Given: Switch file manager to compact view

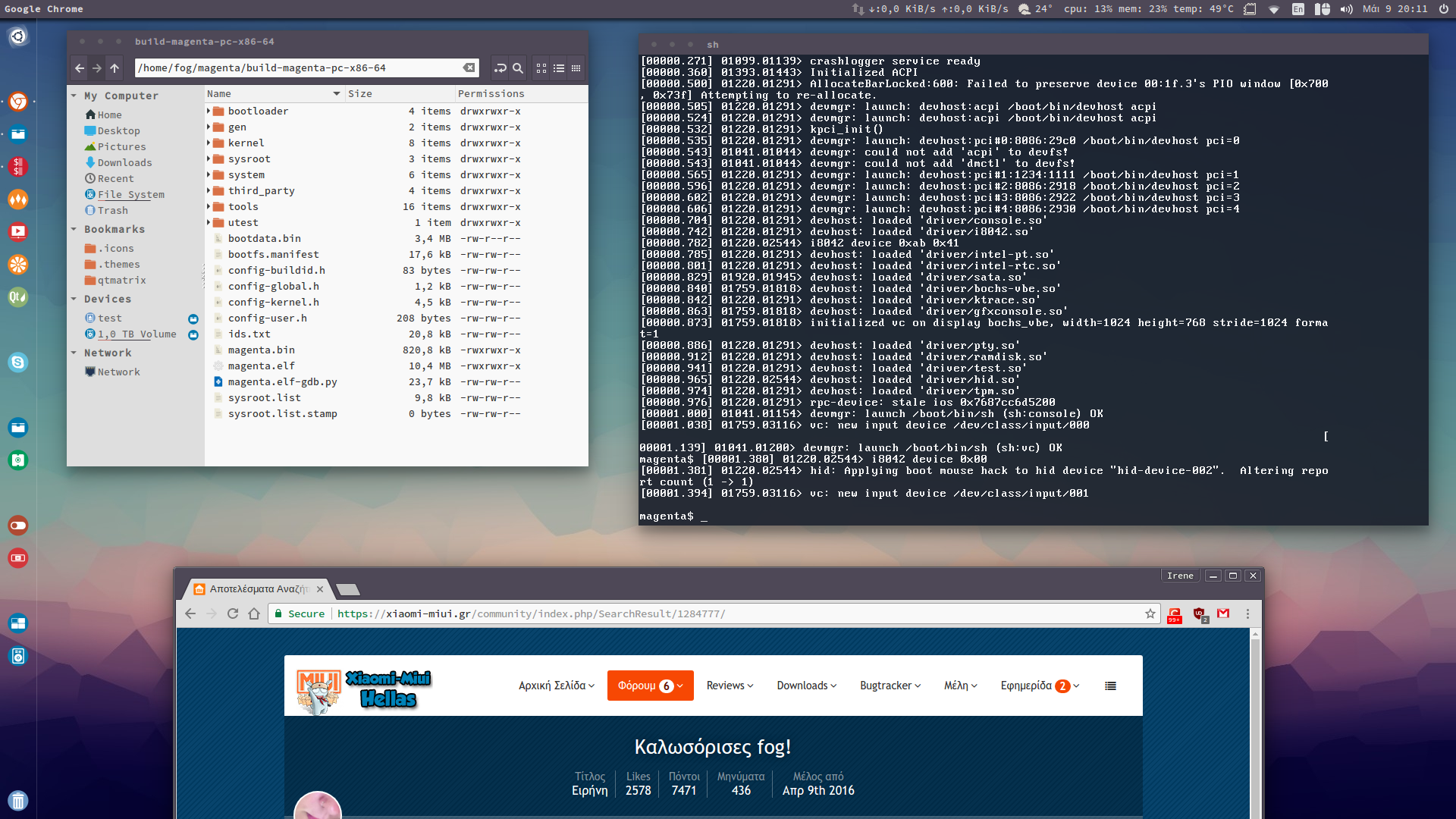Looking at the screenshot, I should [x=576, y=68].
